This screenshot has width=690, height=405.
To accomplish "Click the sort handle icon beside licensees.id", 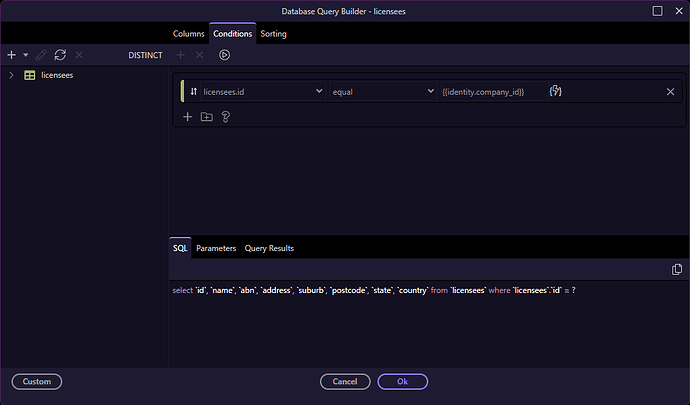I will point(193,91).
